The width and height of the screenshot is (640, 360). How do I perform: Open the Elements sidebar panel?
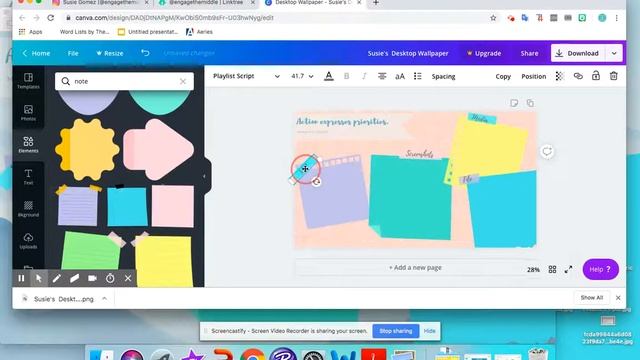click(28, 144)
